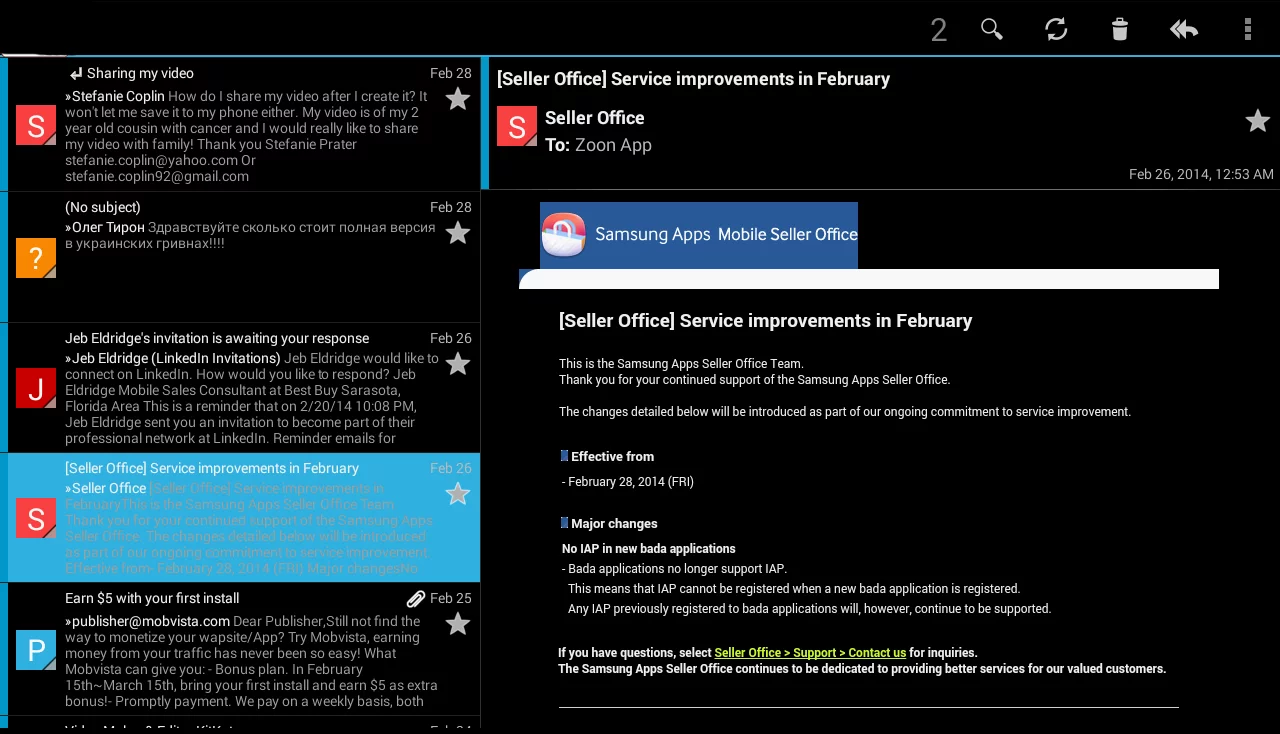Star the selected Seller Office list item
The image size is (1280, 734).
[458, 493]
